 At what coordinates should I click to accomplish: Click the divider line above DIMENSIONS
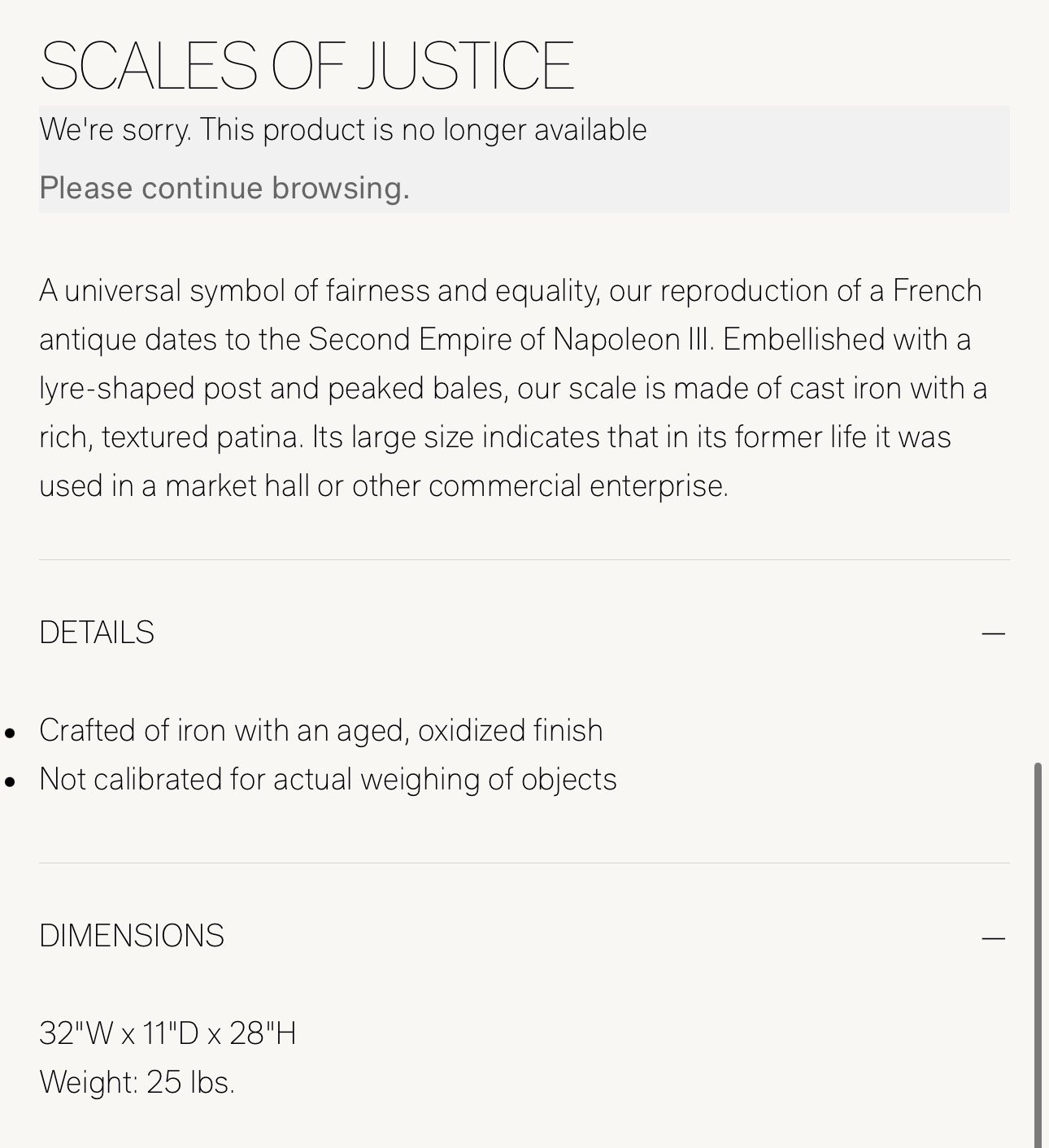click(x=524, y=863)
